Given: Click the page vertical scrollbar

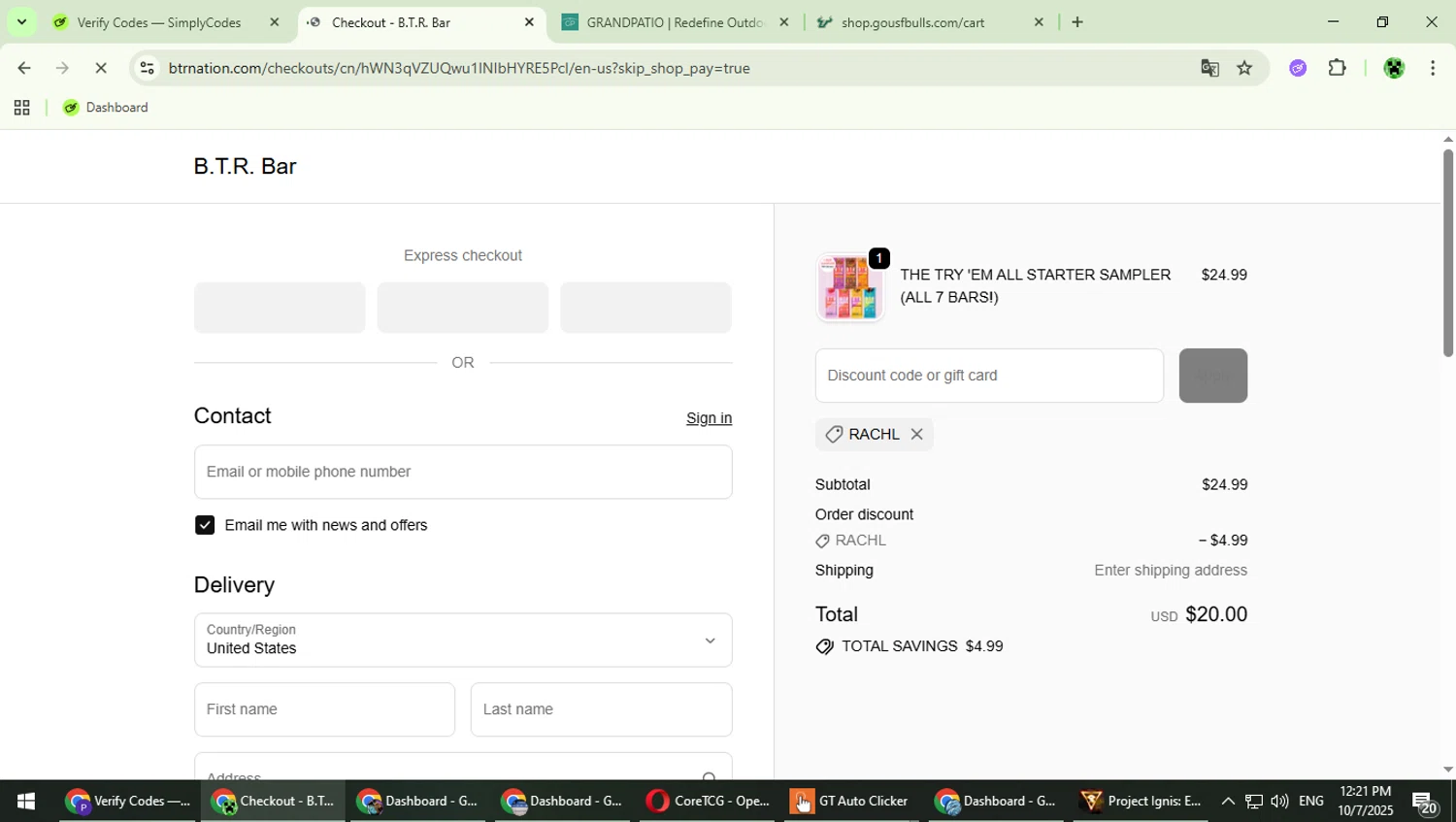Looking at the screenshot, I should click(x=1447, y=255).
